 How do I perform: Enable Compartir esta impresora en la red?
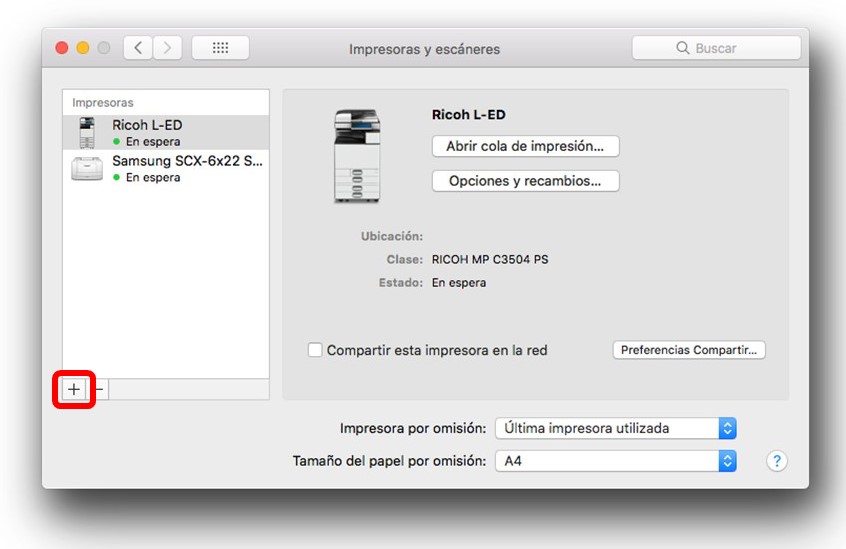click(315, 350)
